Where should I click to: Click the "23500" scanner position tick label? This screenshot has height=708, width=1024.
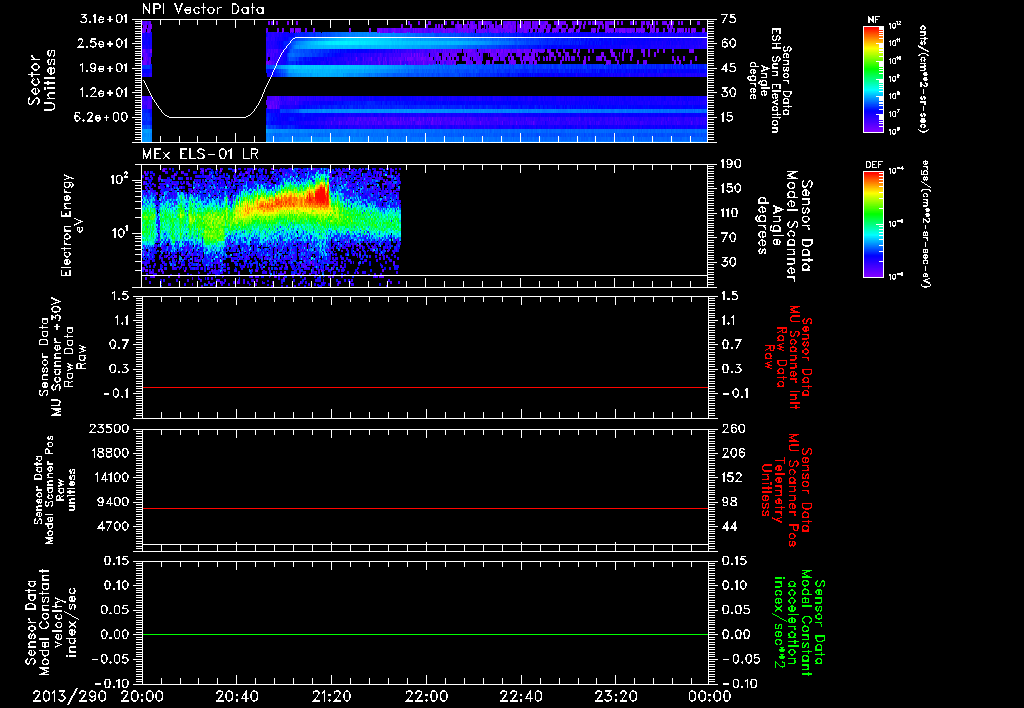coord(109,429)
